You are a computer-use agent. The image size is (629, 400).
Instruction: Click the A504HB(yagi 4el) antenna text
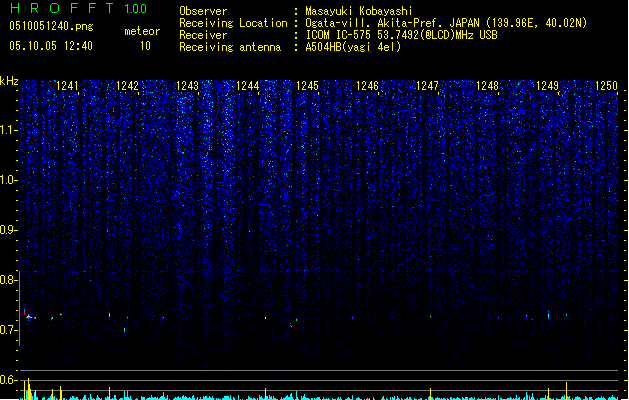[x=353, y=47]
